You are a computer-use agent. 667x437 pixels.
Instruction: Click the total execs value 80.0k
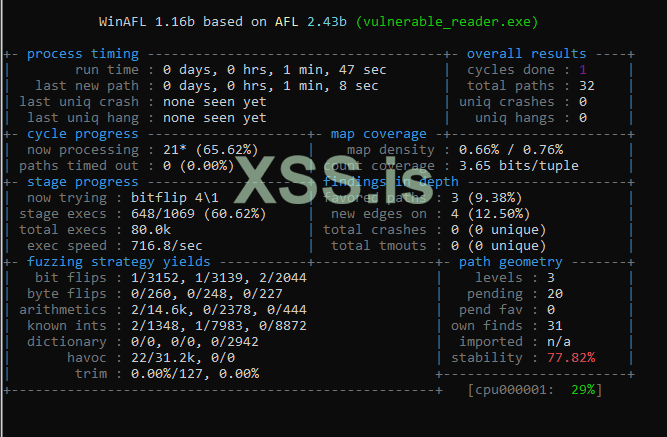point(151,230)
